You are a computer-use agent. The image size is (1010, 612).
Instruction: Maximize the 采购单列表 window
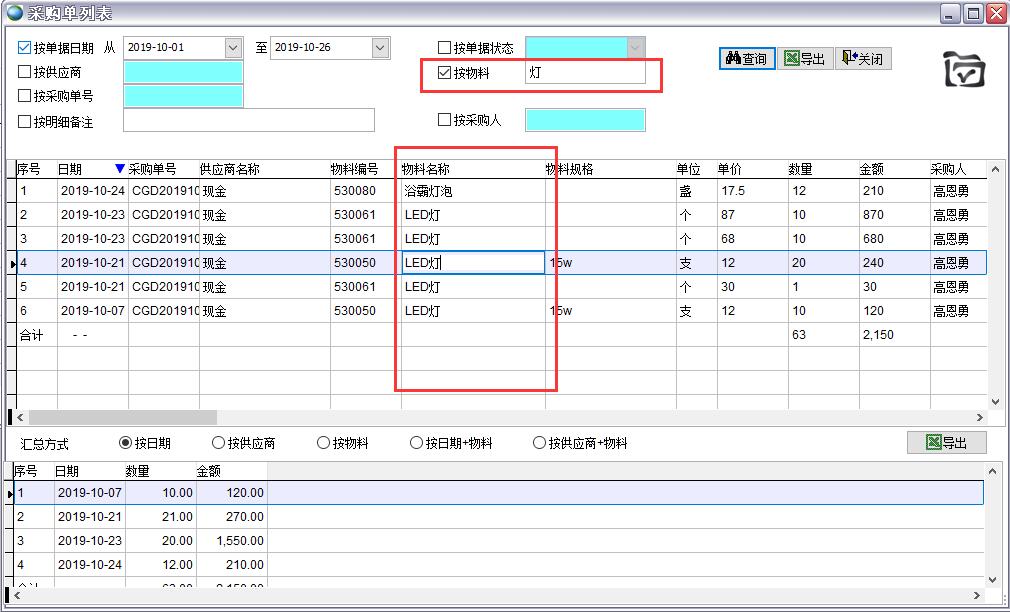973,13
